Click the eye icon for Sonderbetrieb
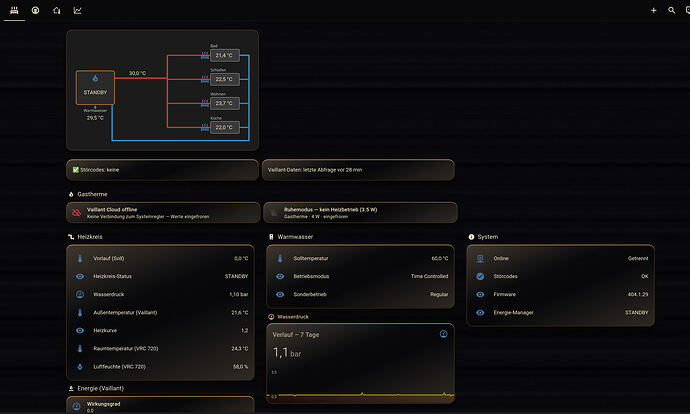 coord(280,294)
